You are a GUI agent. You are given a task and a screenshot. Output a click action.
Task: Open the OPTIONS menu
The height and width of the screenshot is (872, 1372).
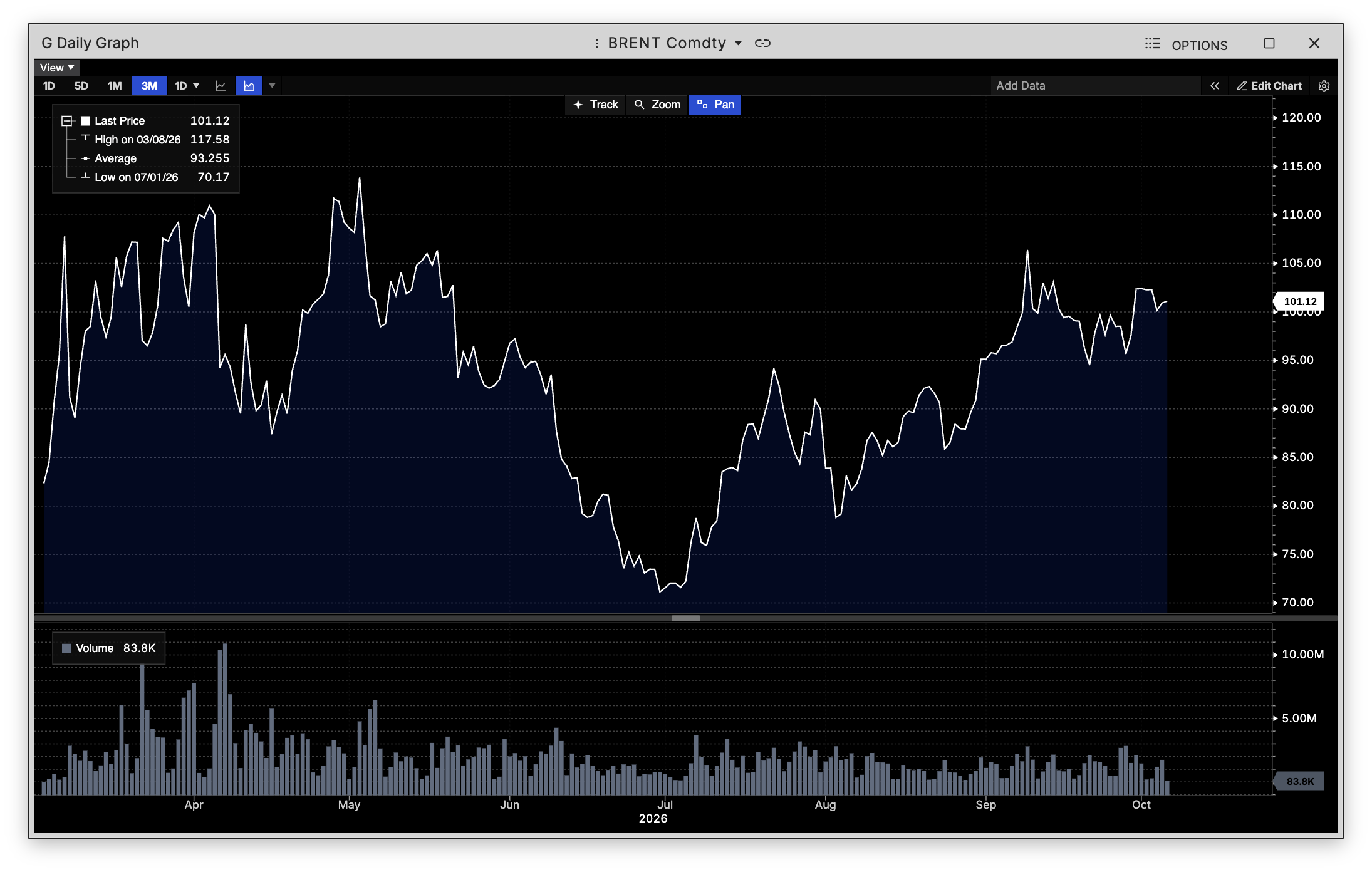pyautogui.click(x=1186, y=44)
